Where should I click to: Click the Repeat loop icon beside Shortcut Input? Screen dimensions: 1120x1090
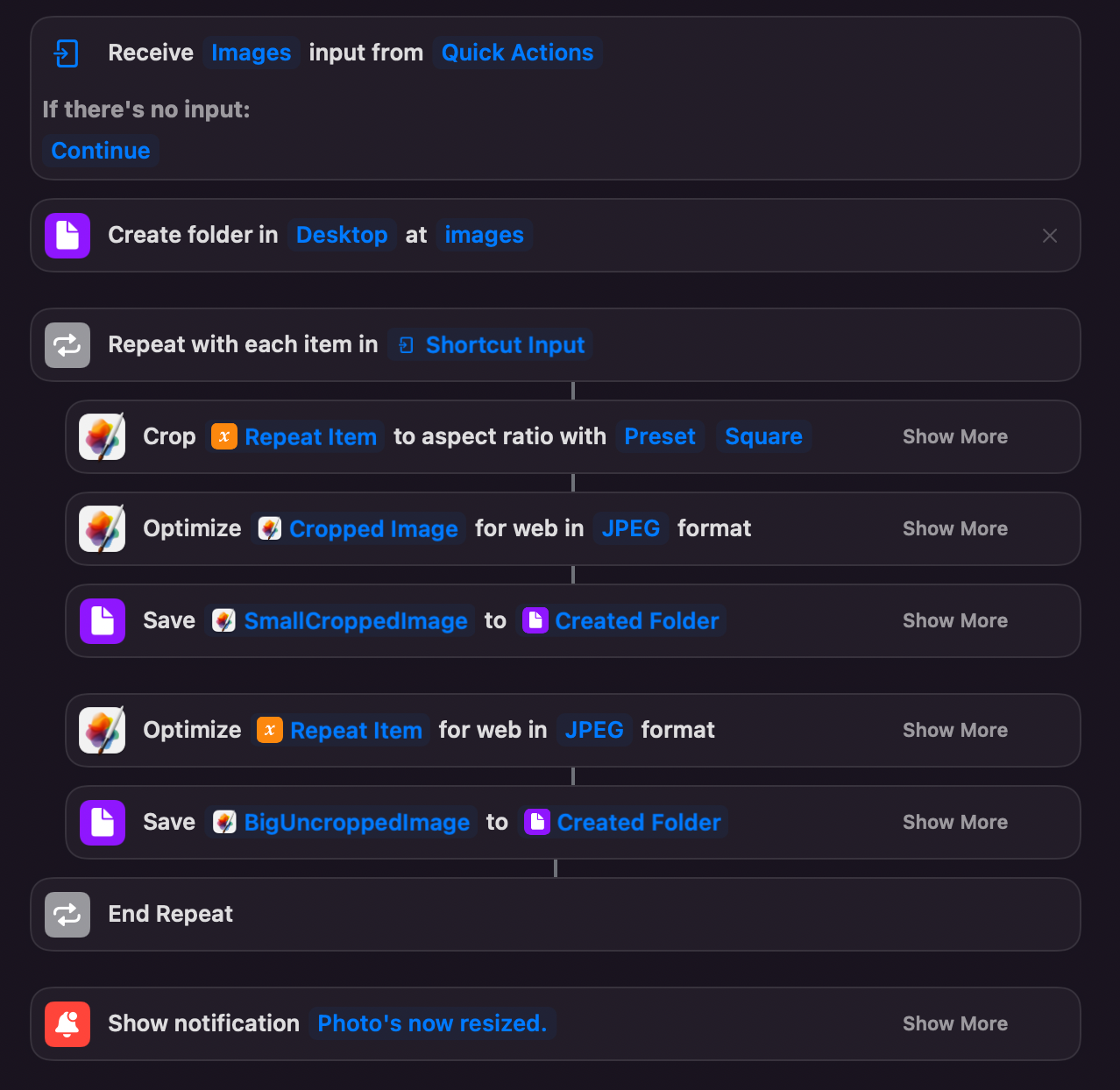tap(67, 345)
